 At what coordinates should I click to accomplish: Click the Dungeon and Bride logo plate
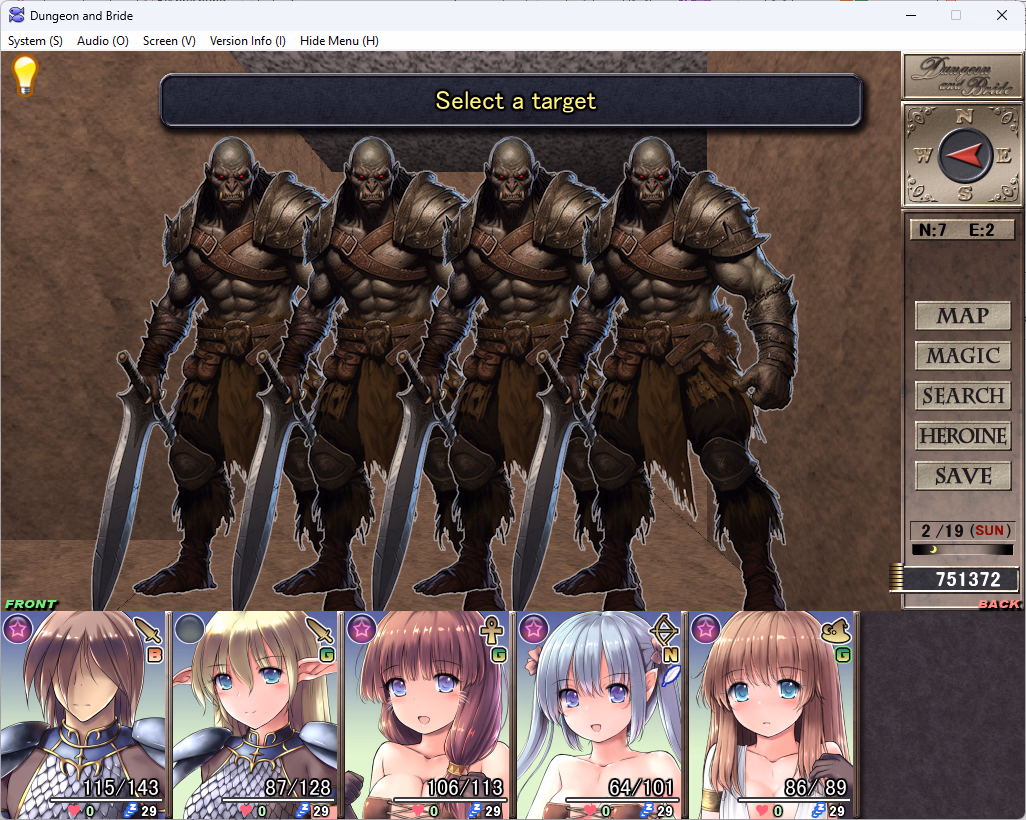click(962, 75)
